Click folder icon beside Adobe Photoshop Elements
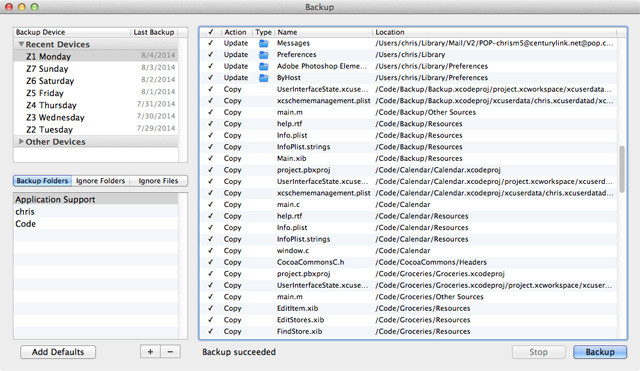 264,66
